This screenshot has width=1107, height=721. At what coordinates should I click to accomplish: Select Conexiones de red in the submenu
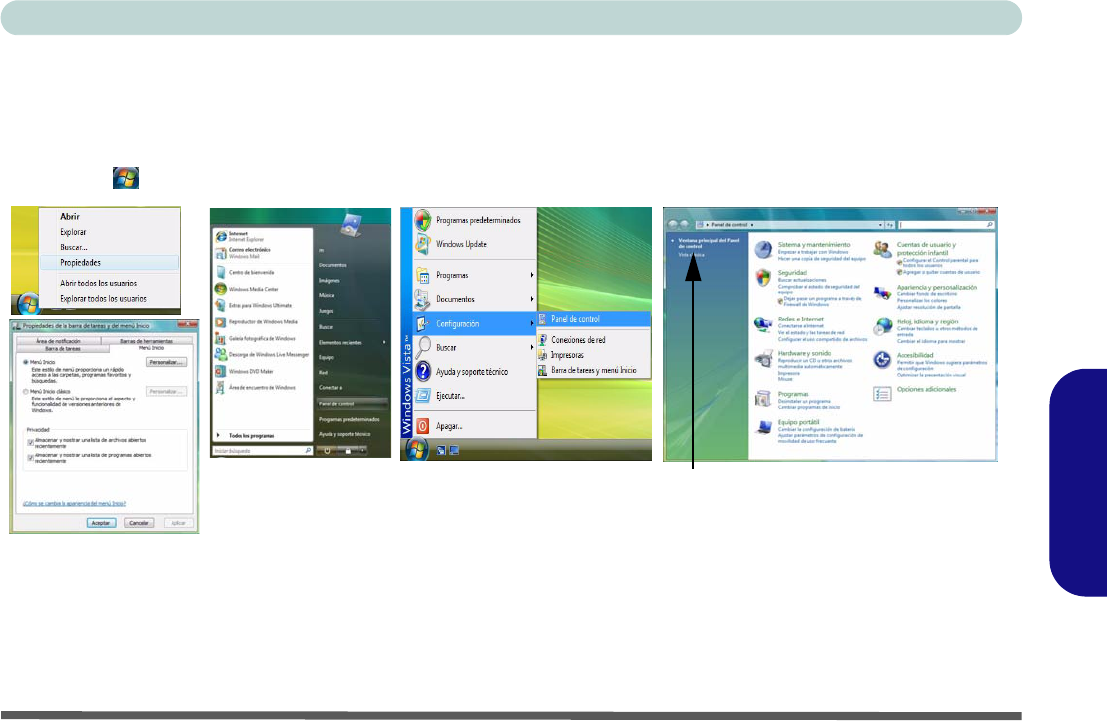coord(594,340)
